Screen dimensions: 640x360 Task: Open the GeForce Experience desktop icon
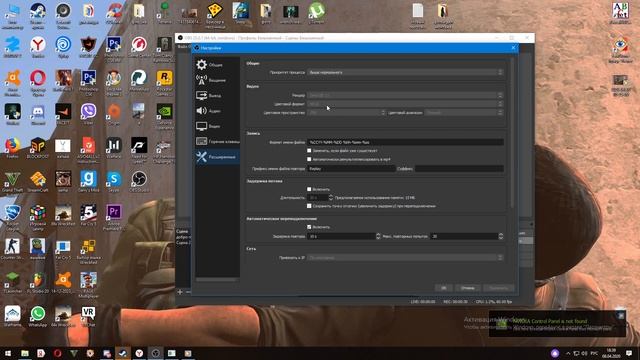click(x=164, y=116)
